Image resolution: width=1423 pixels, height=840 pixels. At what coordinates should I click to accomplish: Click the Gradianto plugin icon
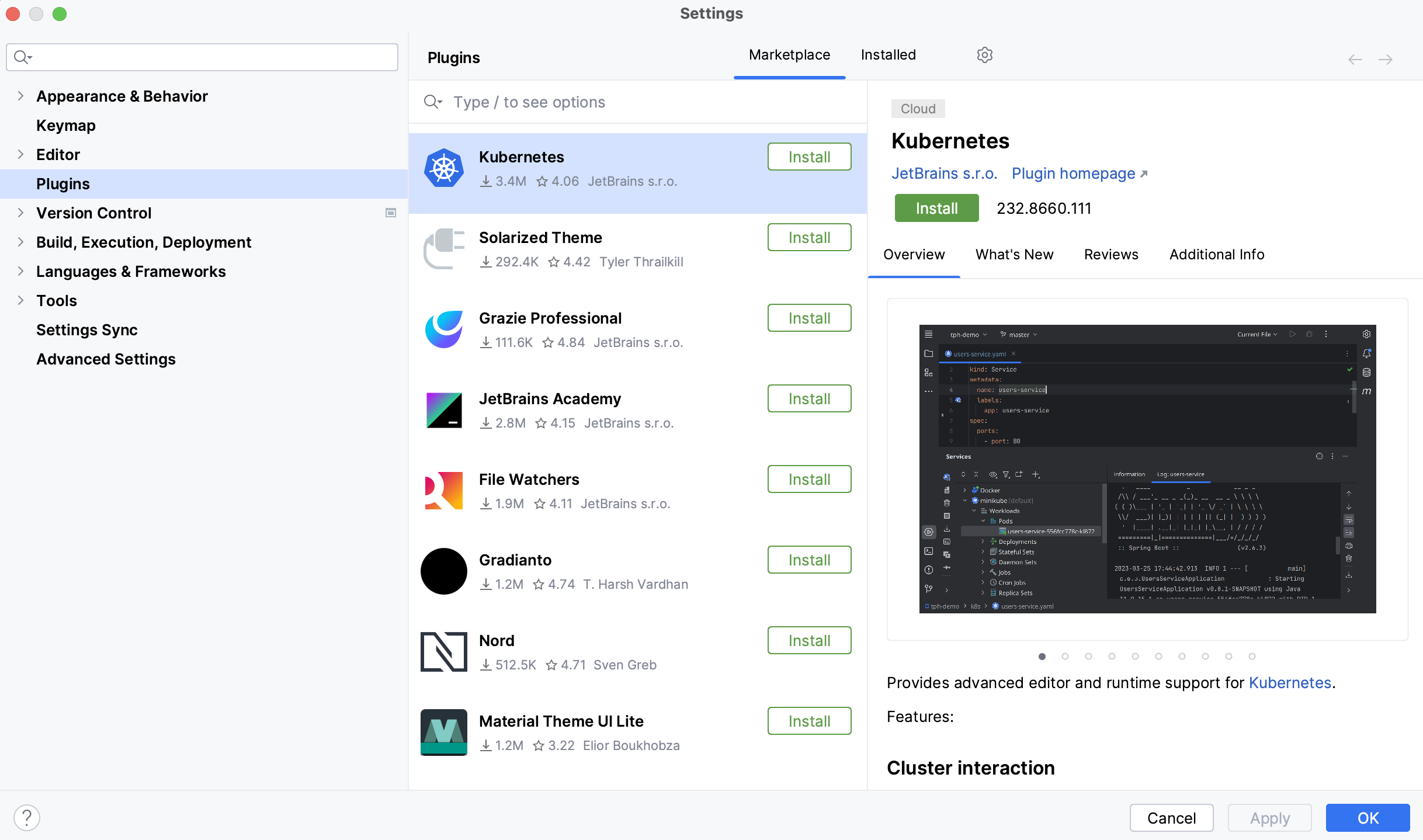(x=443, y=570)
